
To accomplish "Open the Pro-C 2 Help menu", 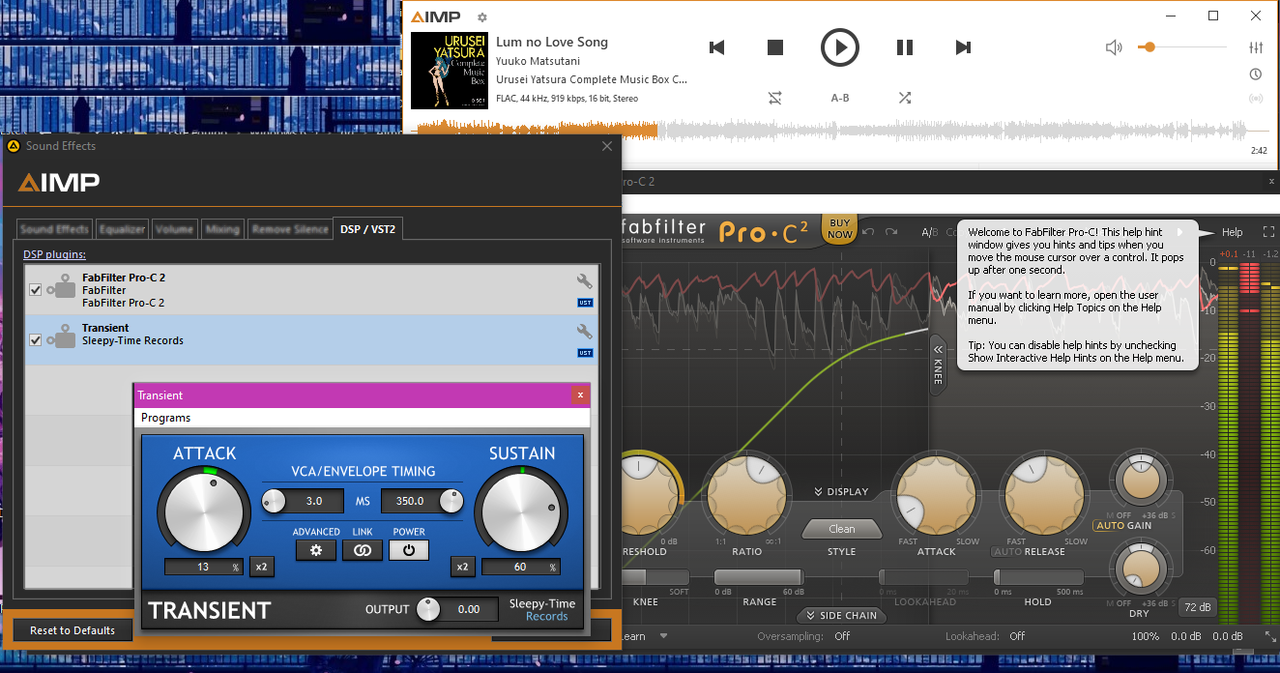I will click(1232, 232).
